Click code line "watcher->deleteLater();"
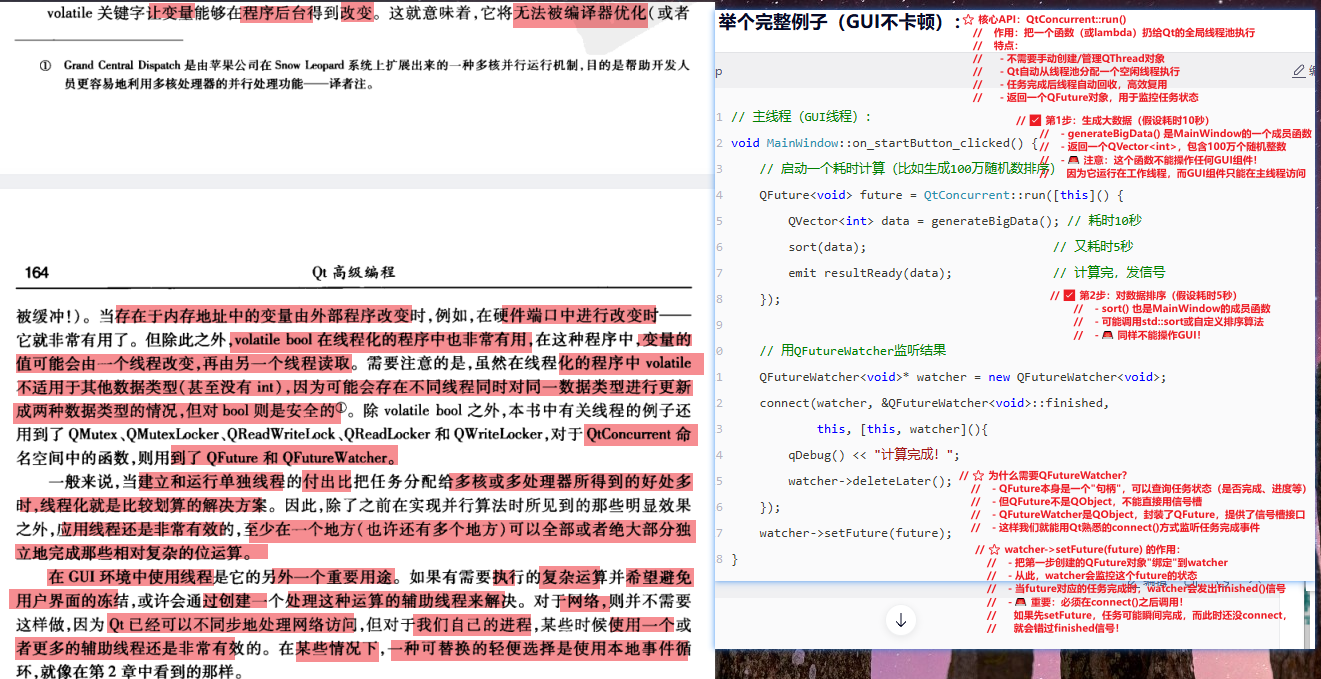 [x=870, y=481]
